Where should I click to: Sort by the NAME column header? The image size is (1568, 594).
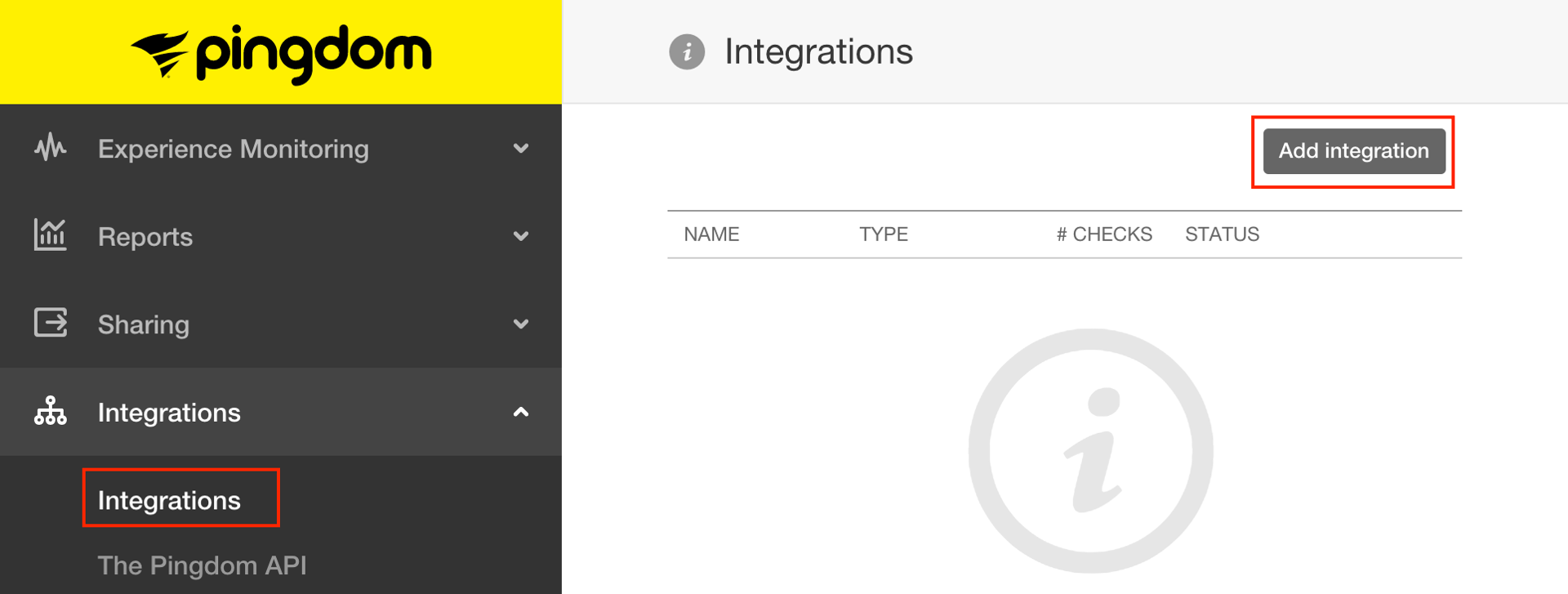[x=711, y=234]
